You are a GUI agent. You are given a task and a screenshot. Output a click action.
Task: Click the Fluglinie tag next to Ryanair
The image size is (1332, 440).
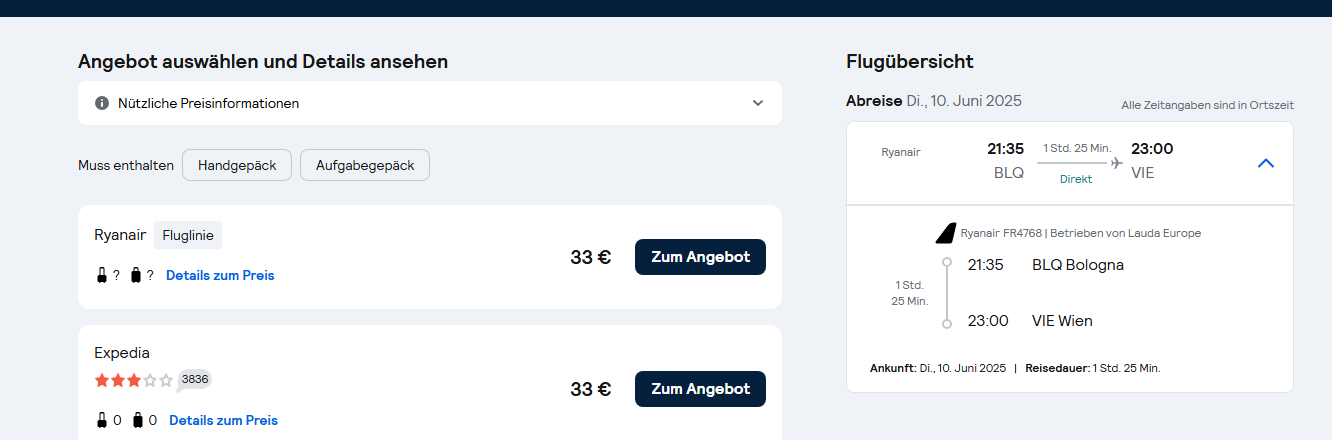coord(188,235)
